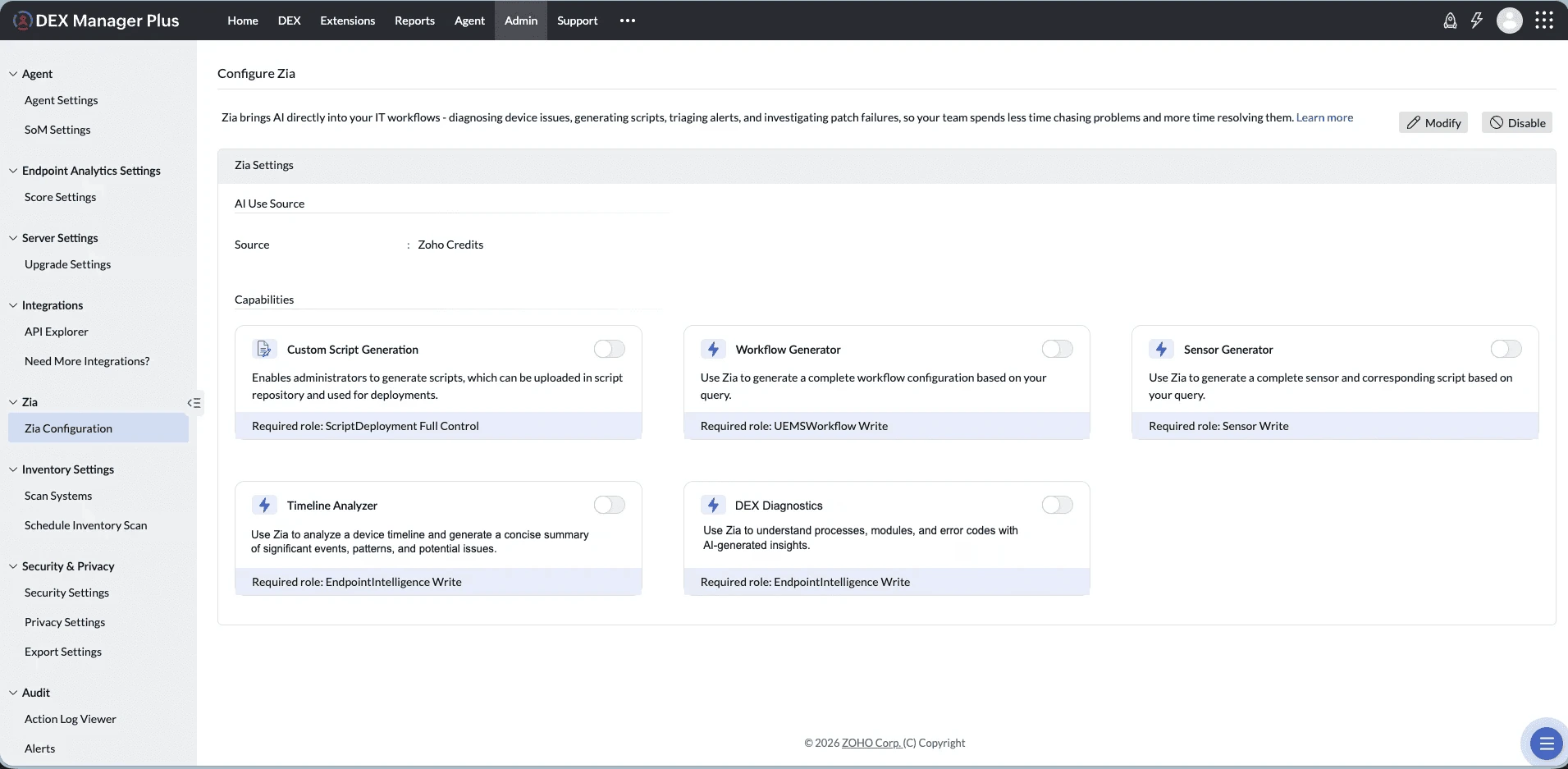Screen dimensions: 1568x769
Task: Open Export Settings in sidebar
Action: point(63,652)
